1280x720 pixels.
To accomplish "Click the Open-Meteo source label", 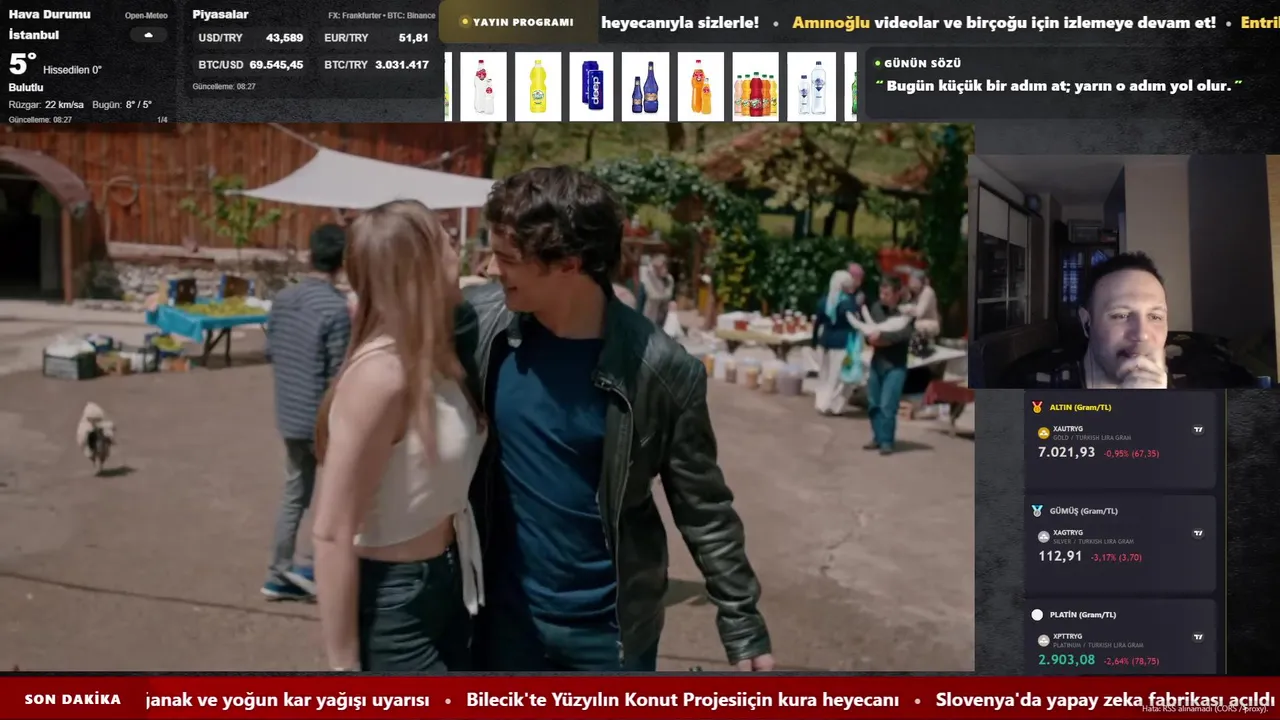I will pos(146,16).
